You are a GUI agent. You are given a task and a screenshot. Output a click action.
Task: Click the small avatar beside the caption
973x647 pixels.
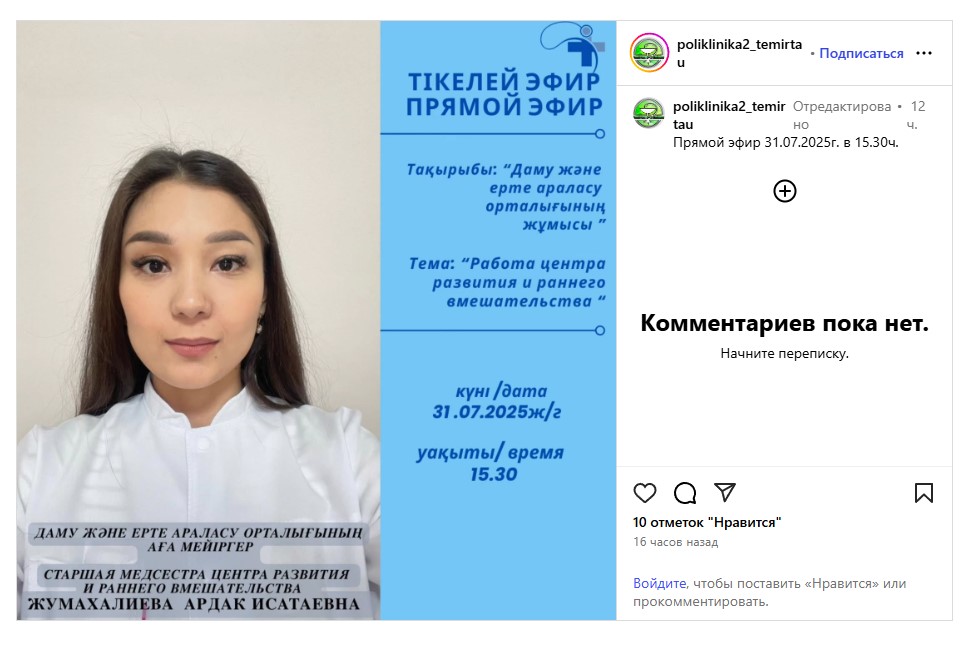tap(648, 114)
